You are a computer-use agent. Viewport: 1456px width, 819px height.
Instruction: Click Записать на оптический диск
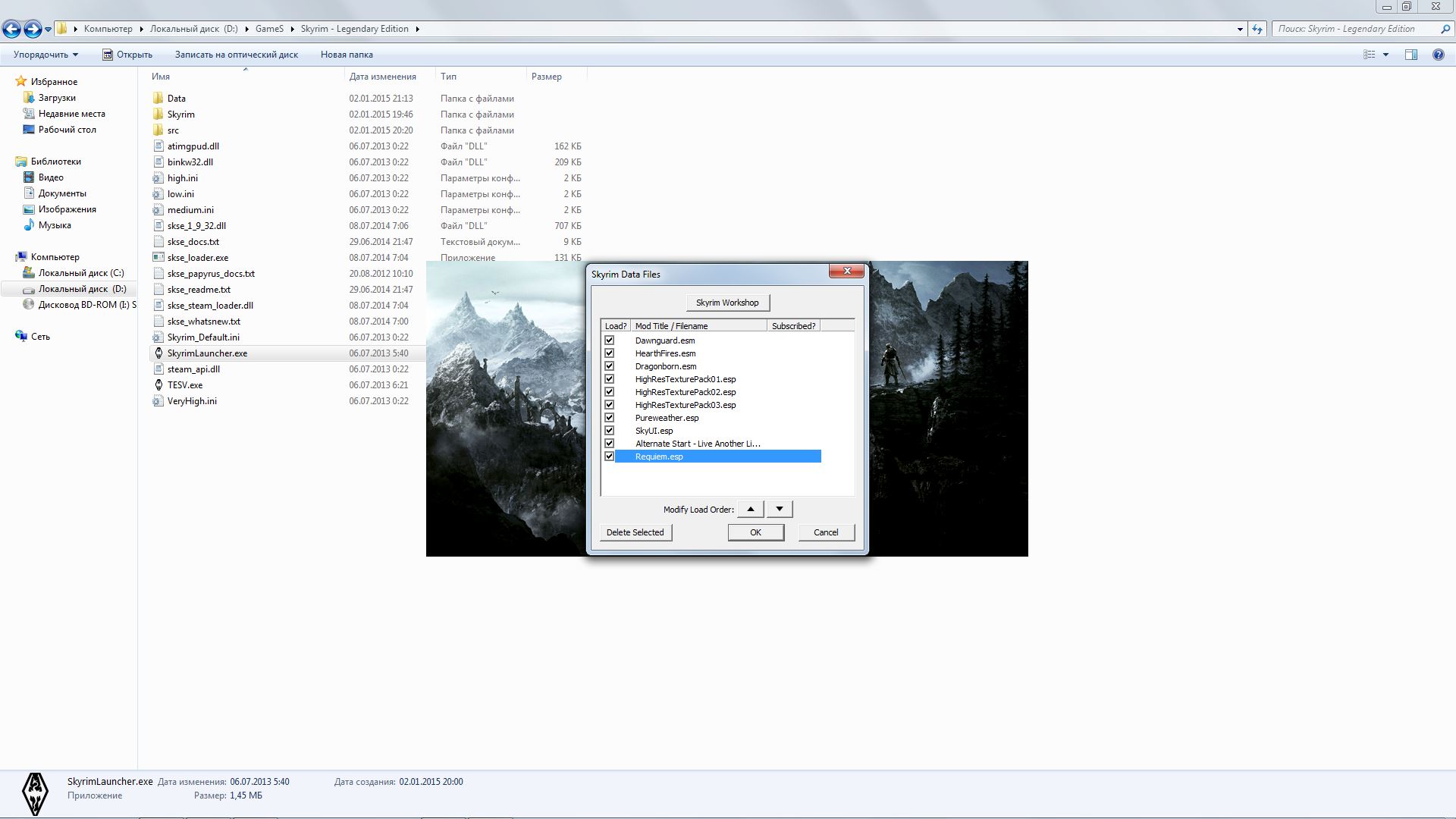coord(237,55)
